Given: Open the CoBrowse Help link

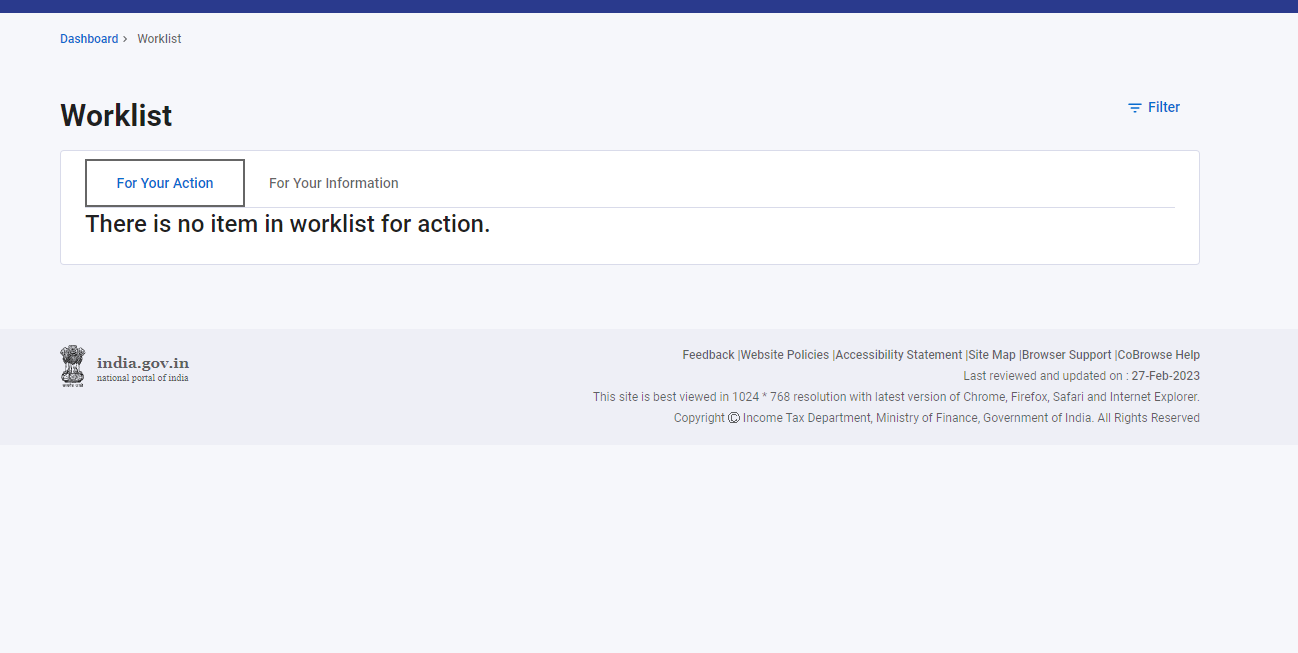Looking at the screenshot, I should 1159,355.
